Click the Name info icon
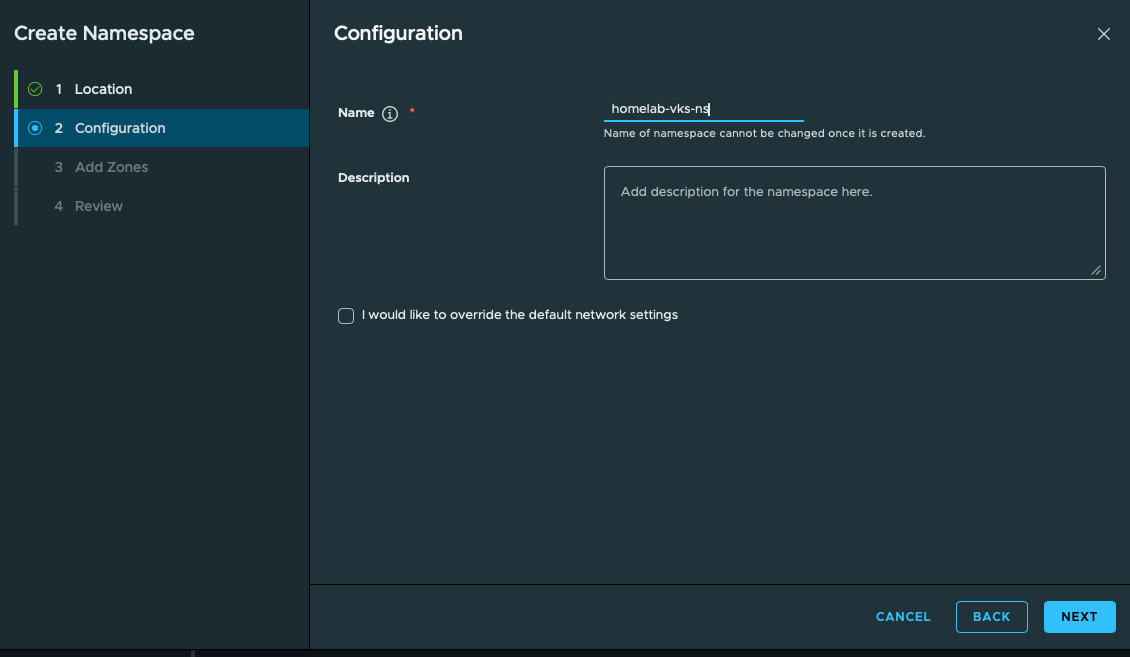The image size is (1130, 657). click(x=390, y=114)
